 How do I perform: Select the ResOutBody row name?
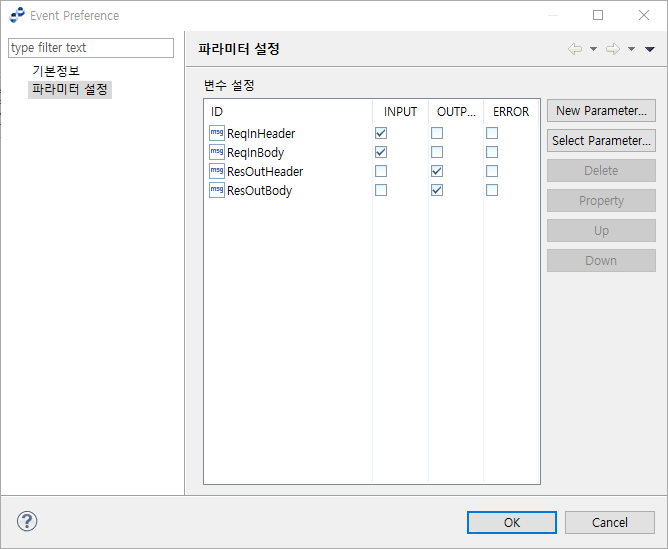(259, 190)
